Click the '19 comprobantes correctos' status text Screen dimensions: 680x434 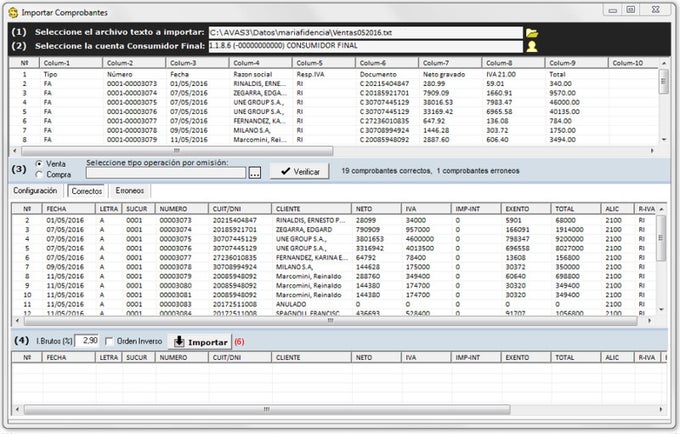coord(386,171)
